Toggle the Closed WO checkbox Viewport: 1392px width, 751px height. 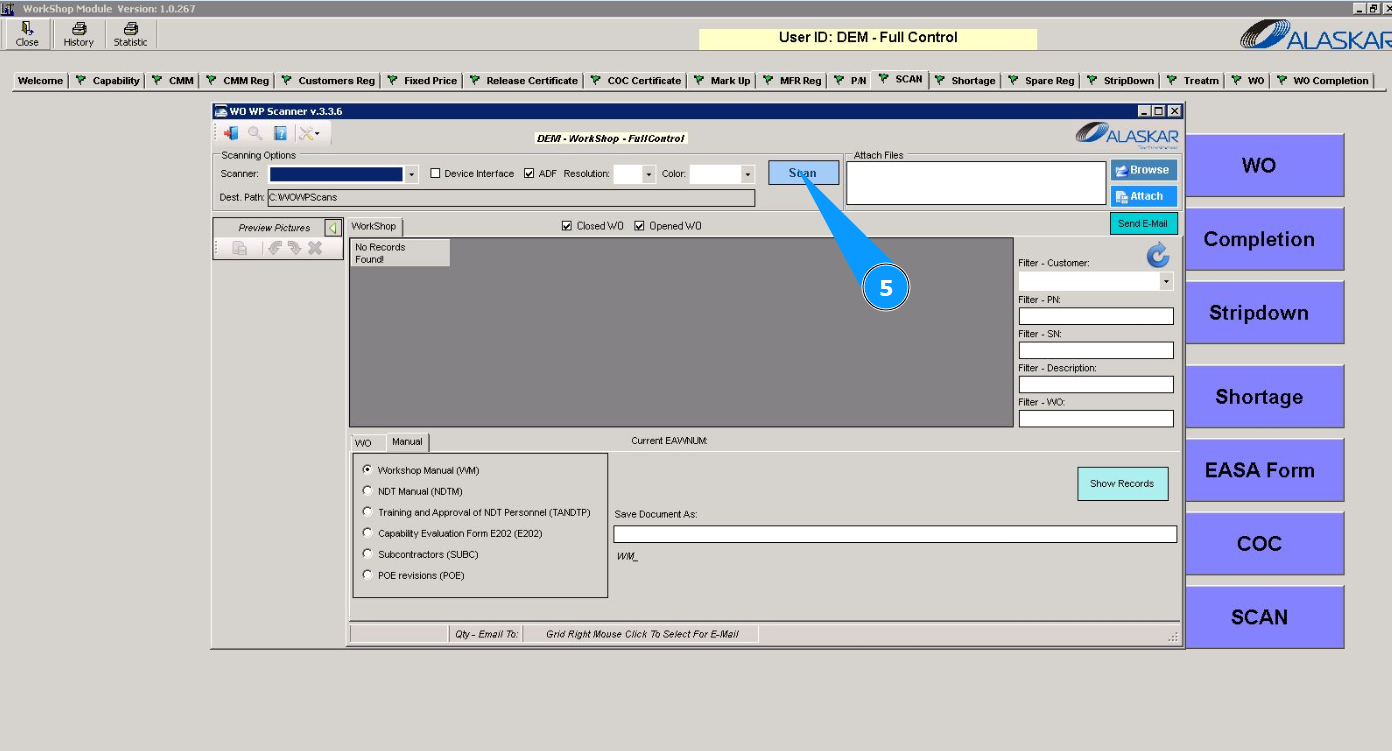coord(568,226)
